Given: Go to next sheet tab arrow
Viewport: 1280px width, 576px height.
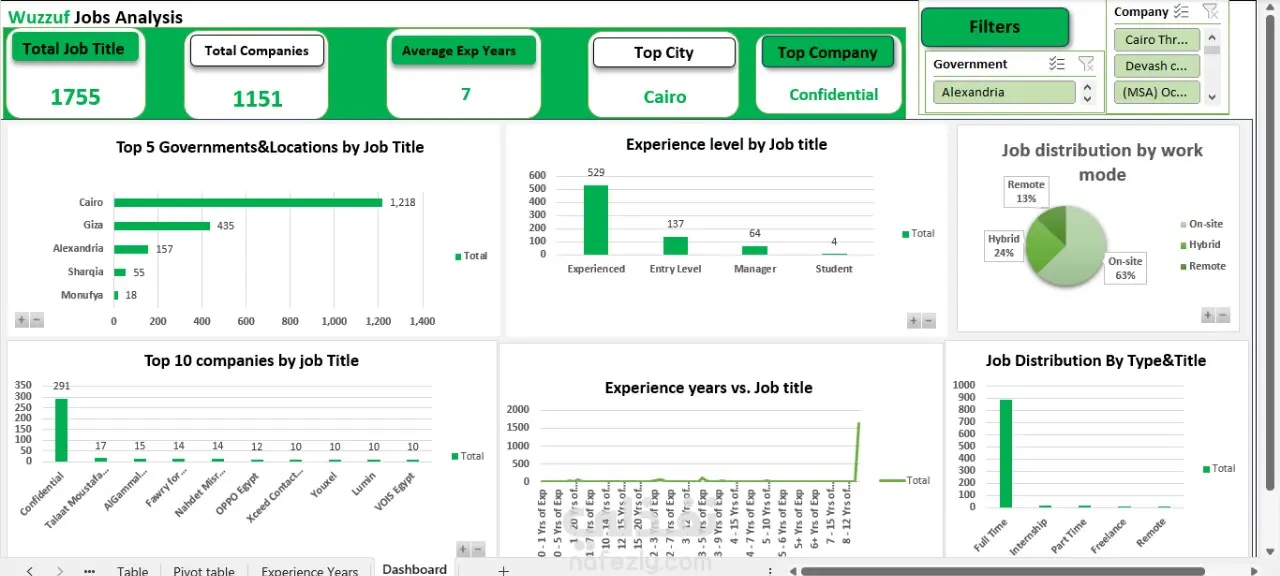Looking at the screenshot, I should 60,571.
